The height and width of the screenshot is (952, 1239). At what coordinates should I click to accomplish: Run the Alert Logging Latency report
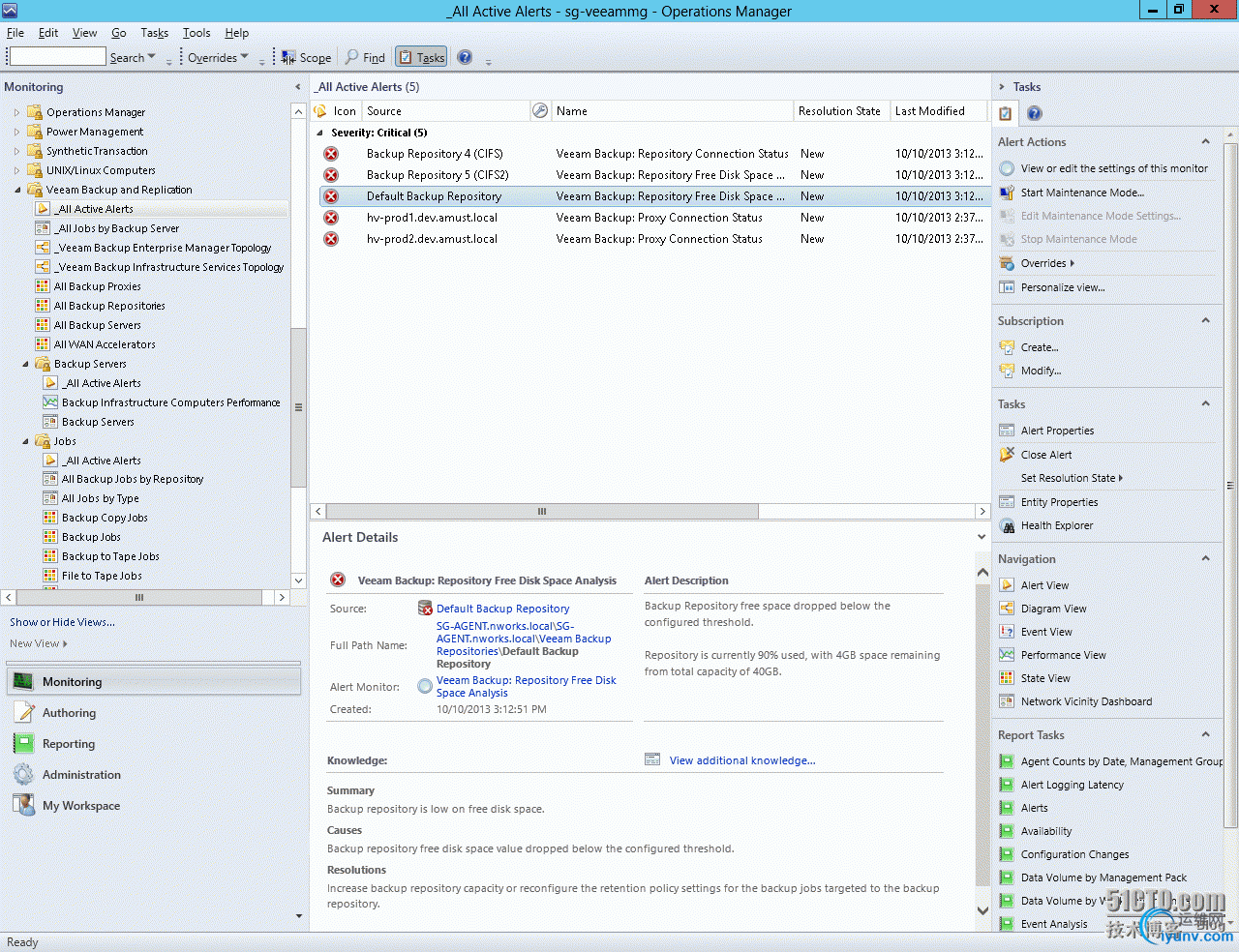click(x=1072, y=785)
